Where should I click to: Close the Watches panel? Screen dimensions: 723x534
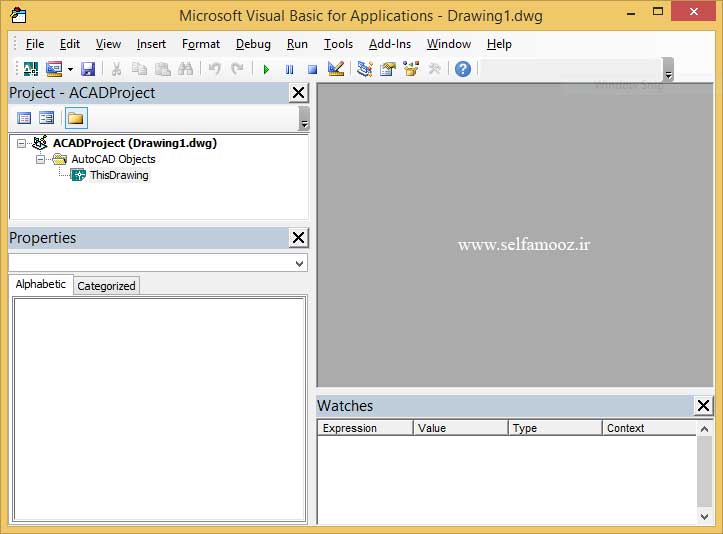click(703, 405)
